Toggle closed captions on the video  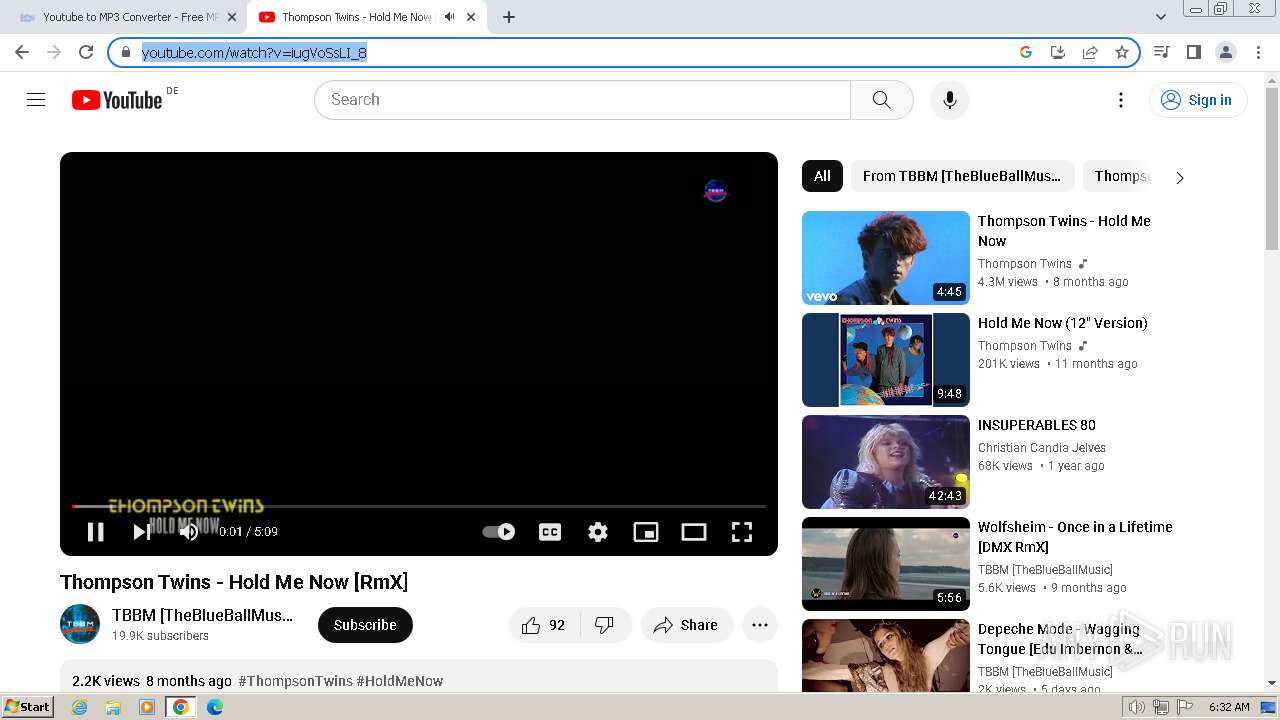point(550,532)
